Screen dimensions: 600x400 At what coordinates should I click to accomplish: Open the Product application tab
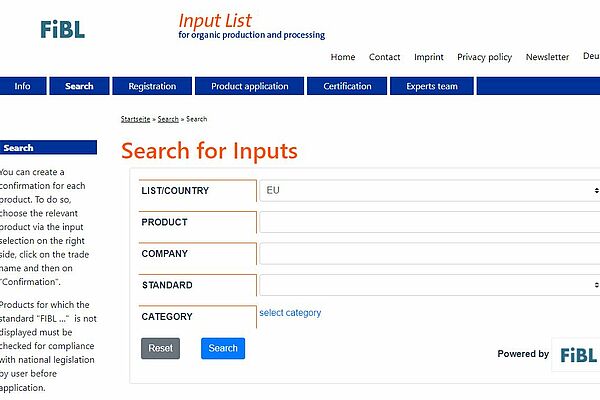pyautogui.click(x=249, y=86)
